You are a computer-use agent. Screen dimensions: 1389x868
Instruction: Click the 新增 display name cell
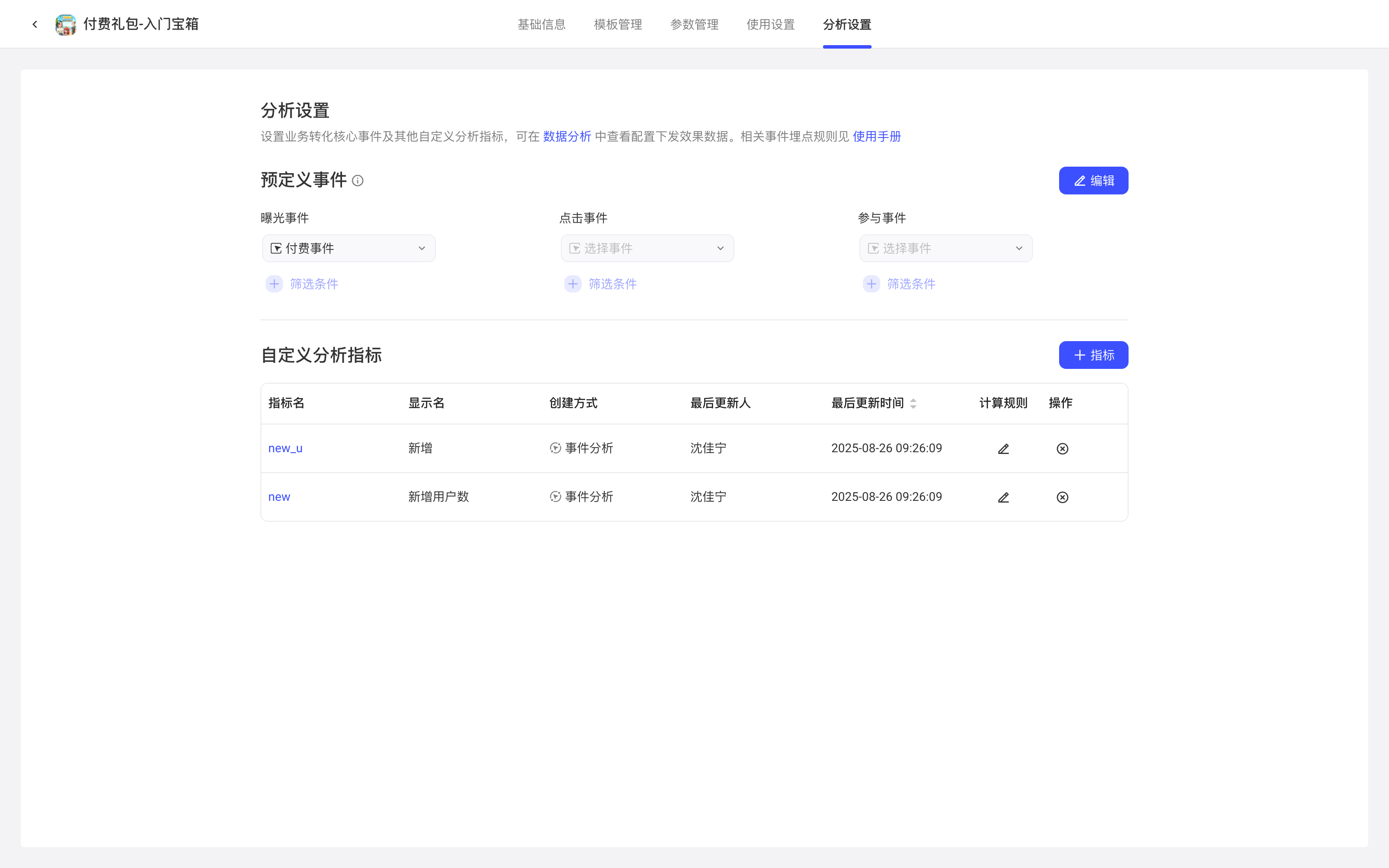(x=420, y=448)
